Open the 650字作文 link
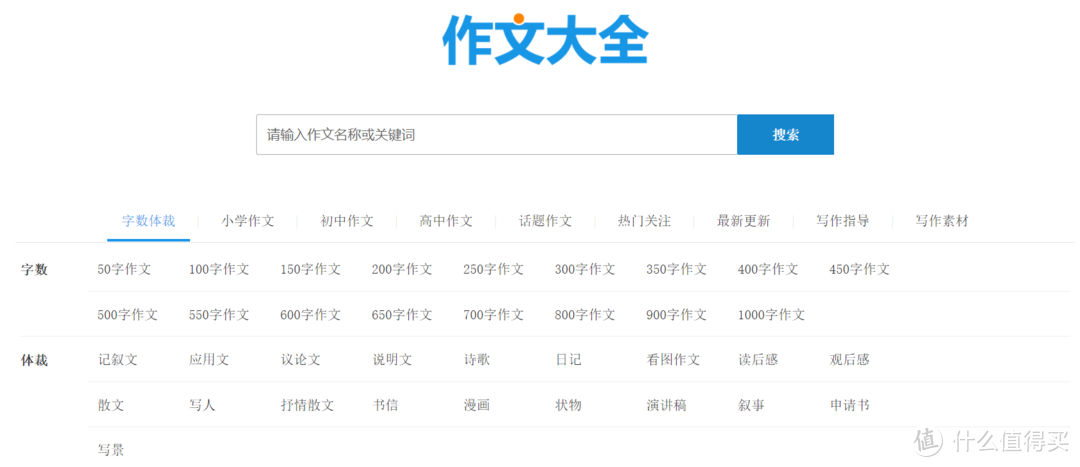This screenshot has height=467, width=1080. (x=402, y=315)
